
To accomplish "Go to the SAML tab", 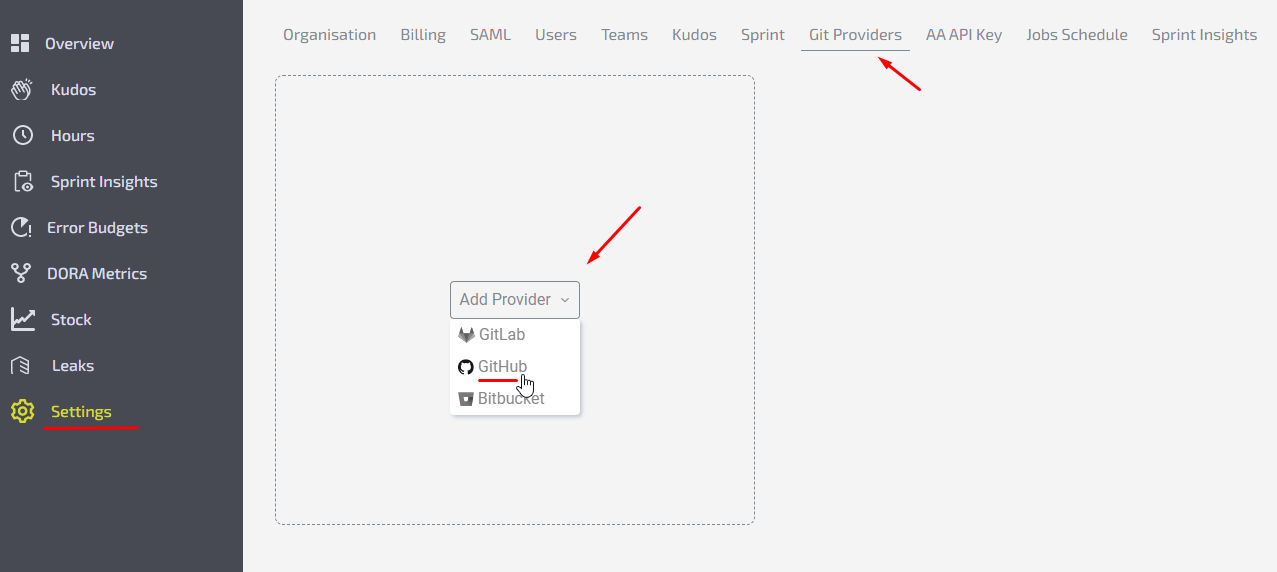I will pos(490,35).
